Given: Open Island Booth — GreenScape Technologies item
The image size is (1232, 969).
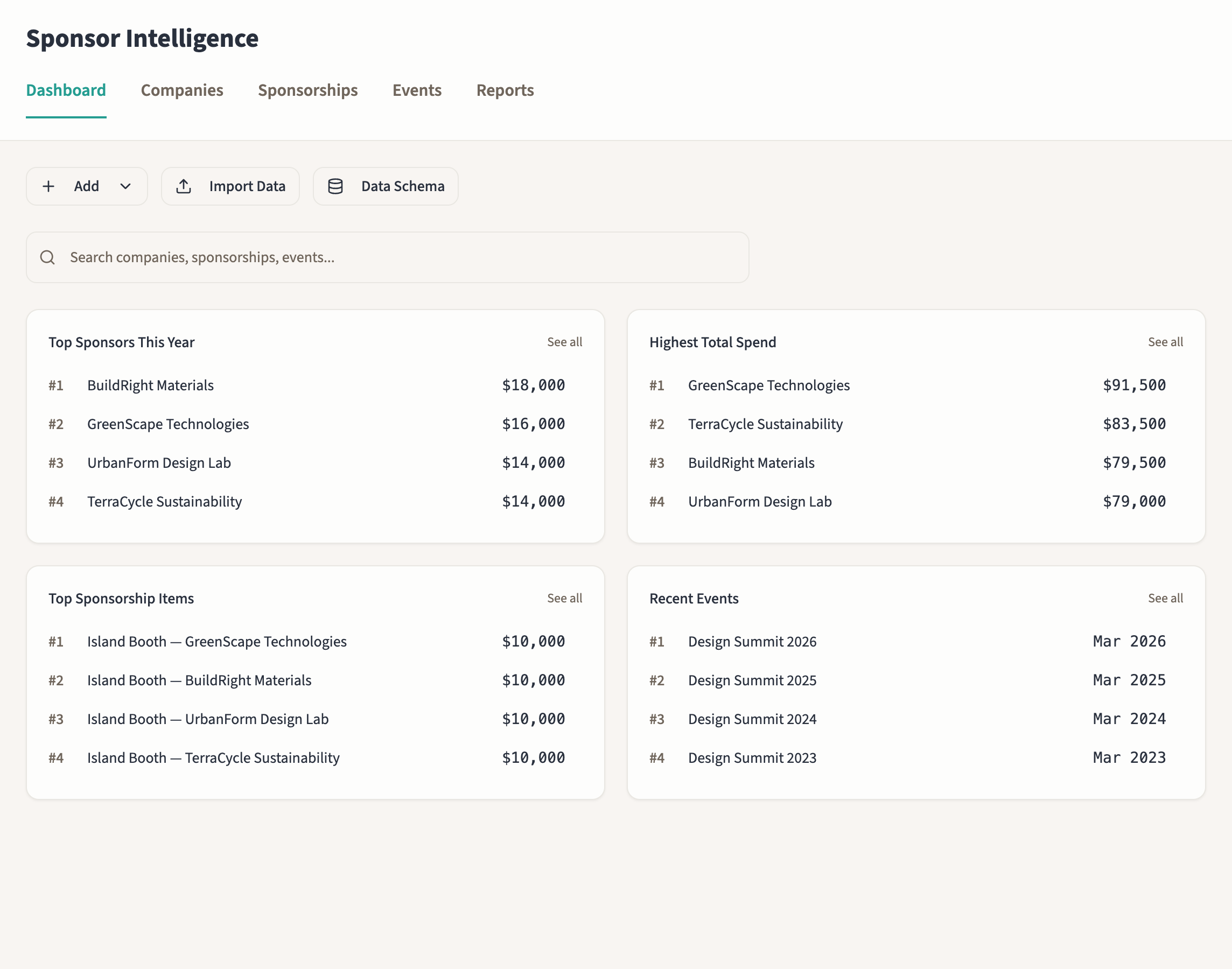Looking at the screenshot, I should [217, 642].
